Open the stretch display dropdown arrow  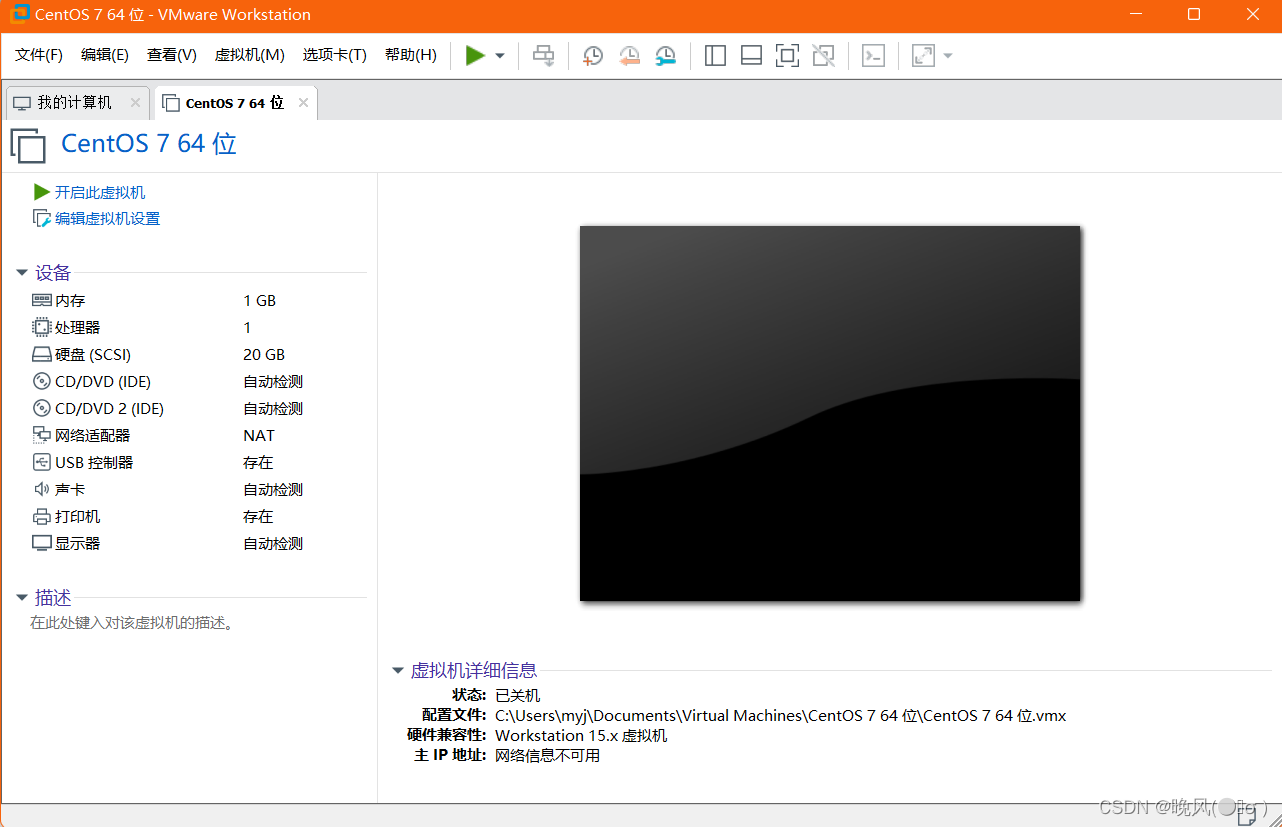(948, 56)
